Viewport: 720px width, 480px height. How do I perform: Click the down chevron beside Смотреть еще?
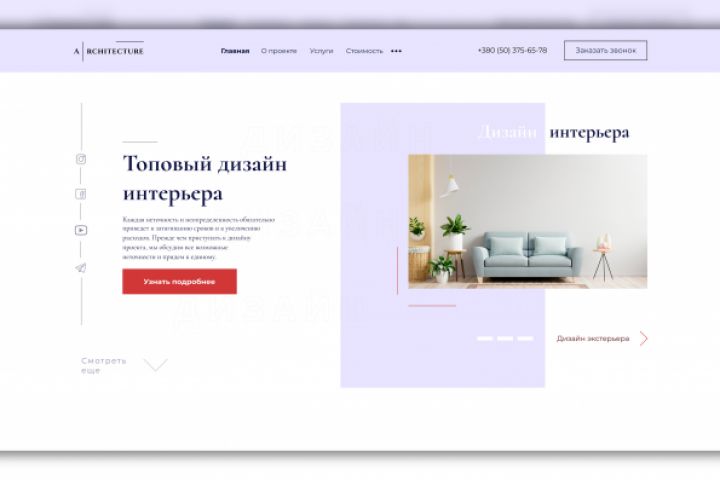click(x=156, y=365)
